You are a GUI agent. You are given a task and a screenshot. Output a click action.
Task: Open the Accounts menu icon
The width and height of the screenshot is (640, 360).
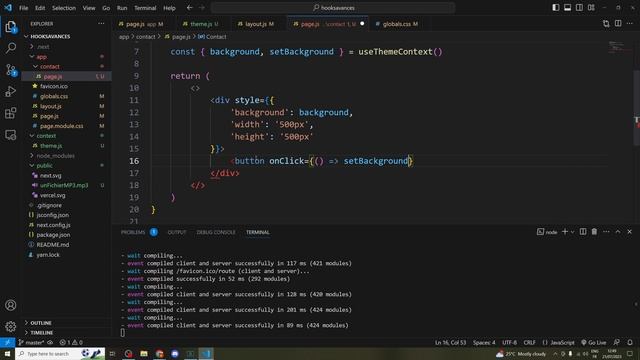click(x=11, y=305)
